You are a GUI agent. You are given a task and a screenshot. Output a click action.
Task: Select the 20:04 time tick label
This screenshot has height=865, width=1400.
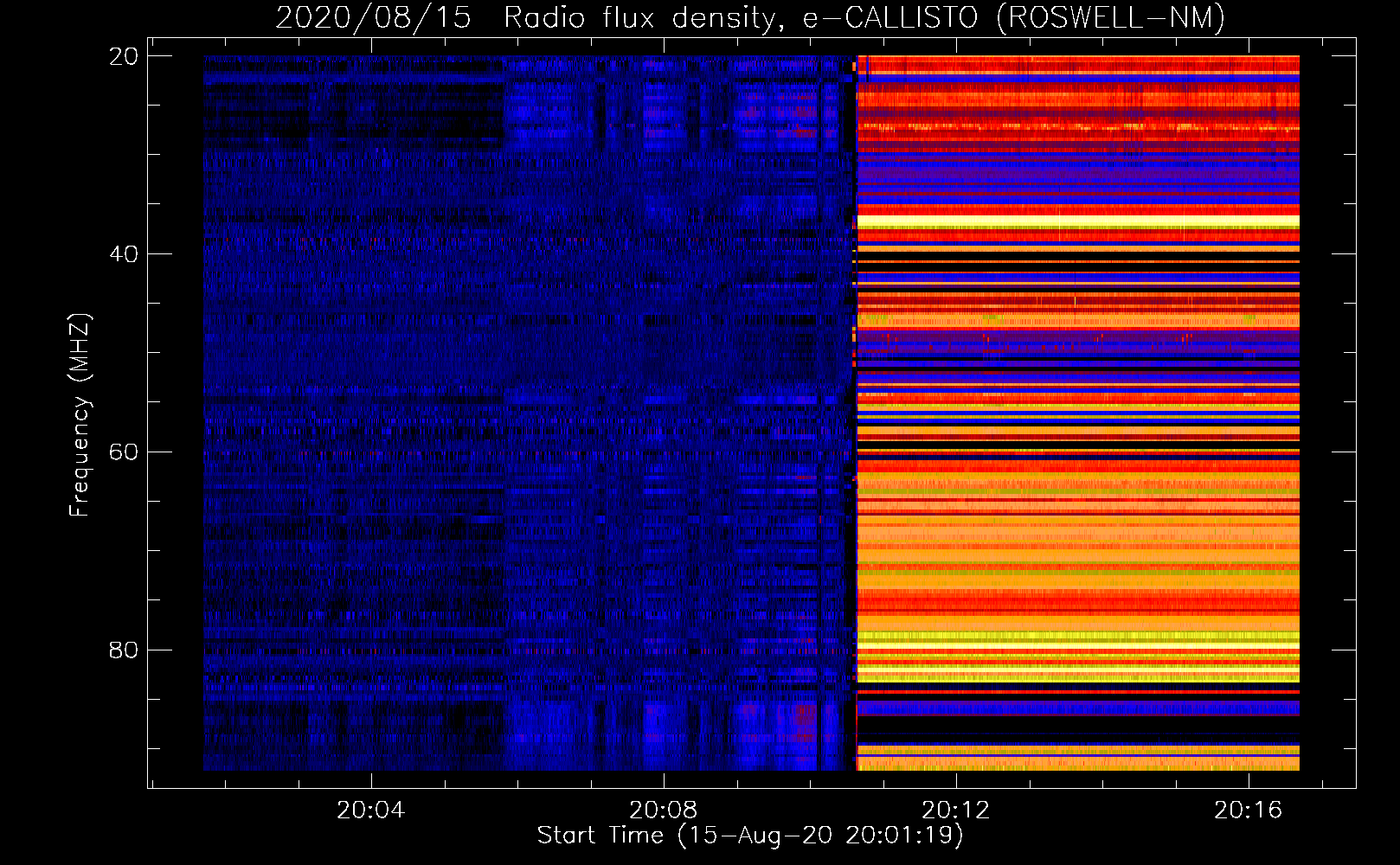371,811
